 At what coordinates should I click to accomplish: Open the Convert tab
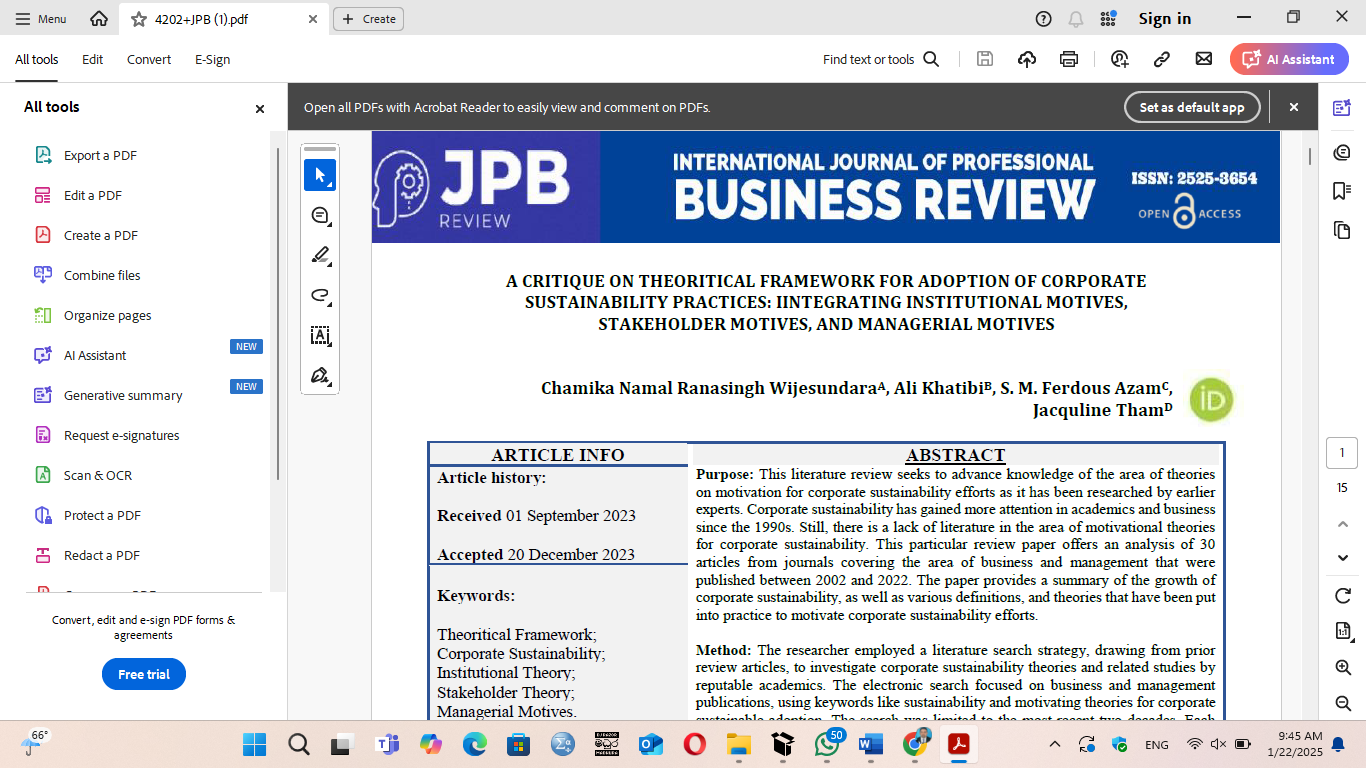[149, 59]
